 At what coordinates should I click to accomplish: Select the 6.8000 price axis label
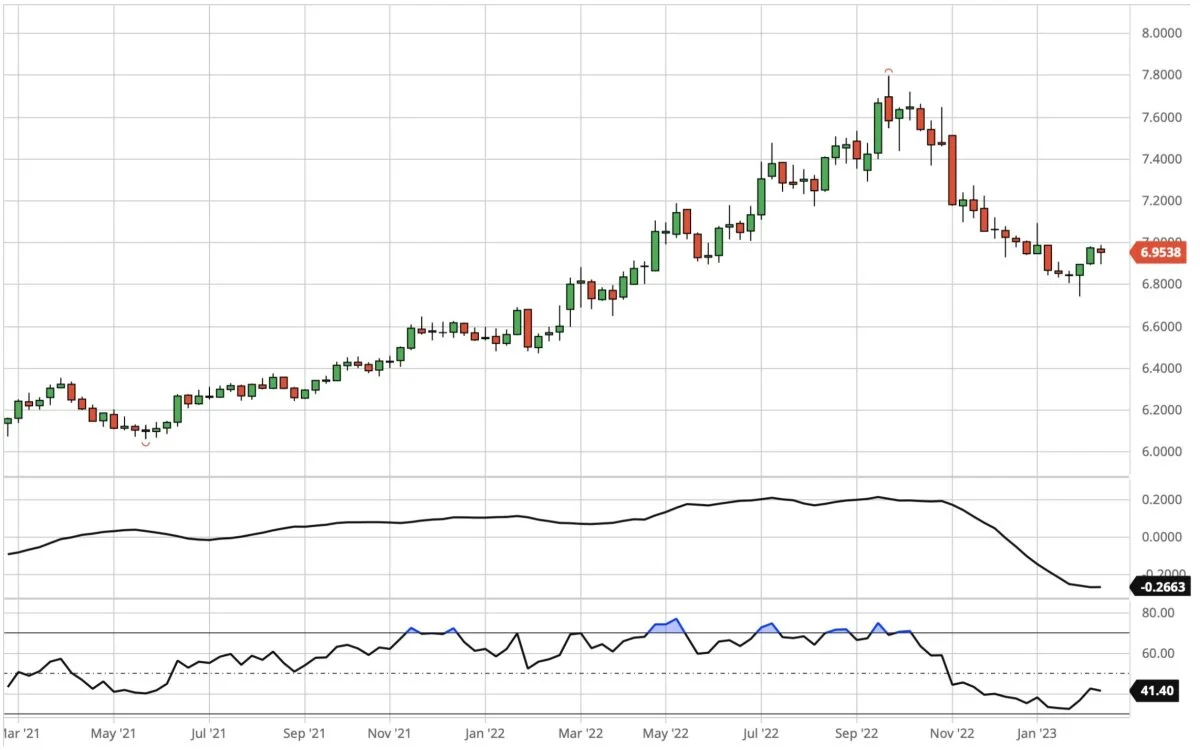tap(1160, 285)
